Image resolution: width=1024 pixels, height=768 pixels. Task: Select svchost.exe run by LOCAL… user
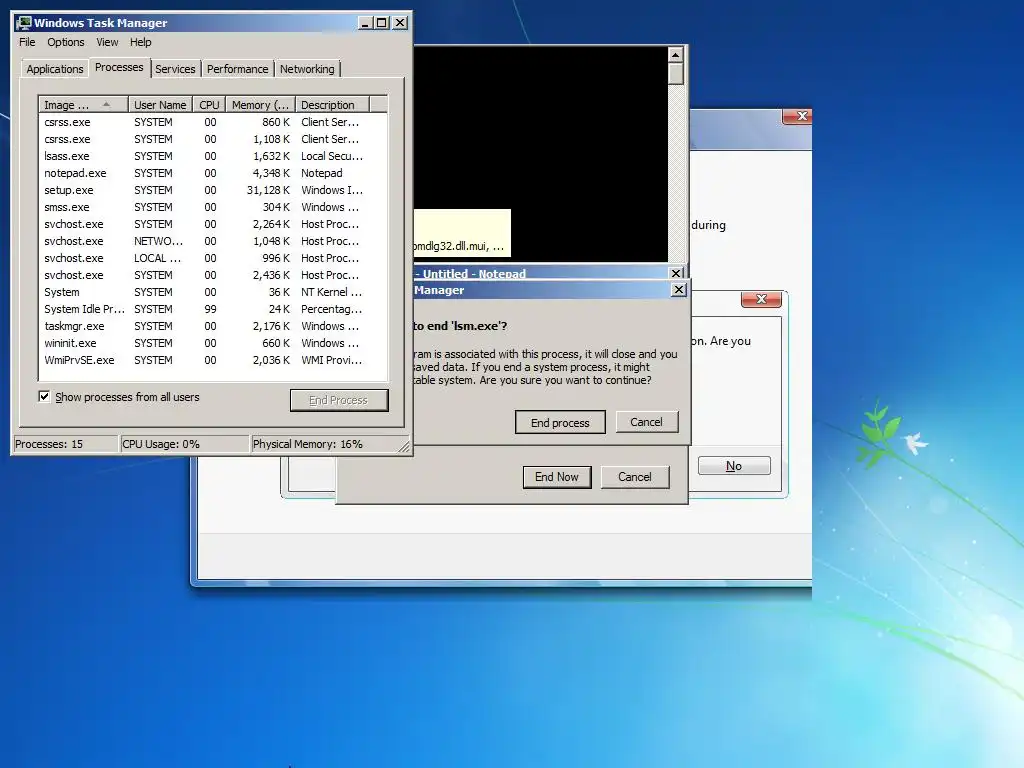[213, 258]
